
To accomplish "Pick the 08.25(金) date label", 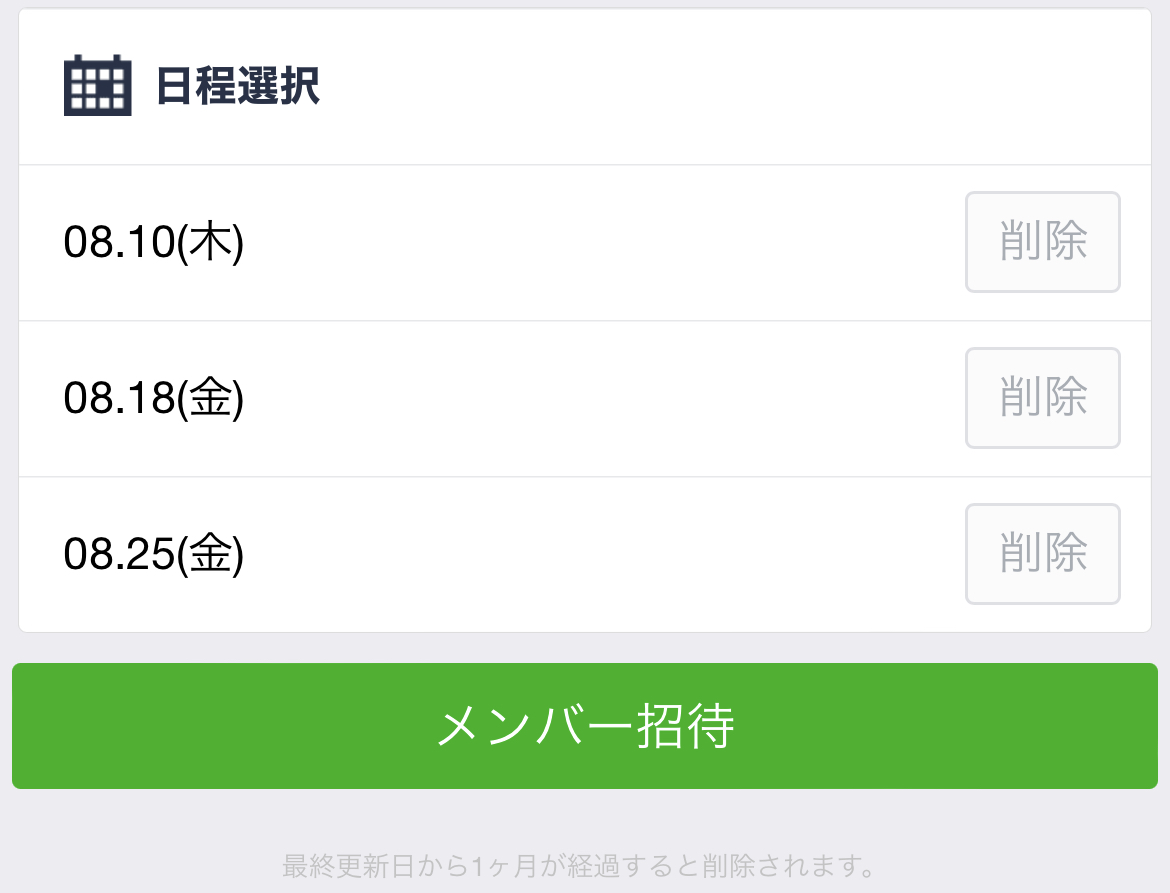I will 154,554.
